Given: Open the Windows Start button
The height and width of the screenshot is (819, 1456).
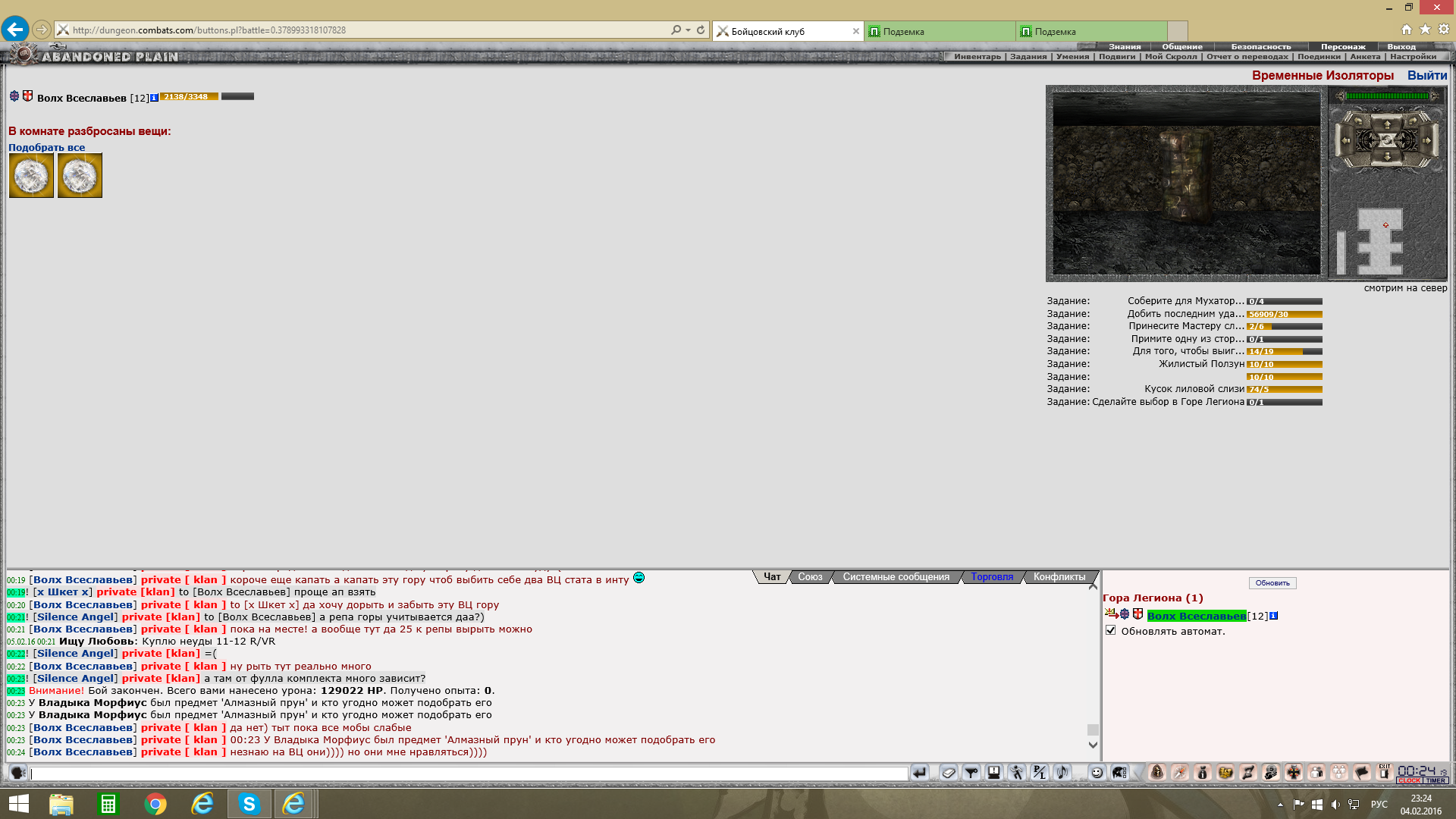Looking at the screenshot, I should [18, 803].
